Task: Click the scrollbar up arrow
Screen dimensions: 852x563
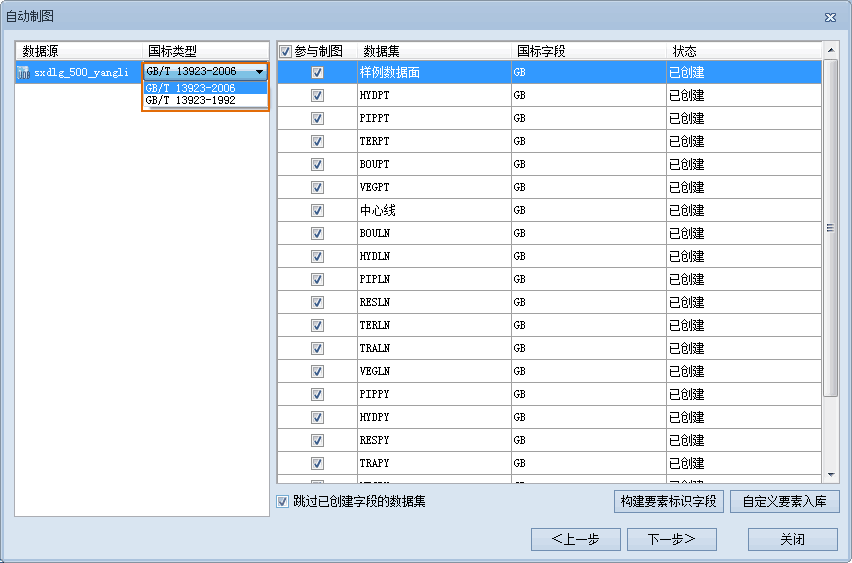Action: (831, 50)
